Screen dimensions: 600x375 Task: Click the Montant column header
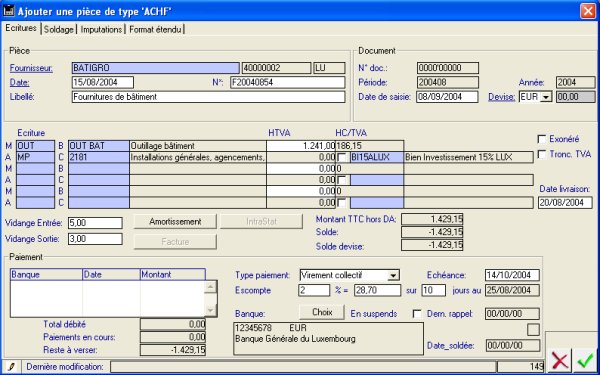(173, 274)
